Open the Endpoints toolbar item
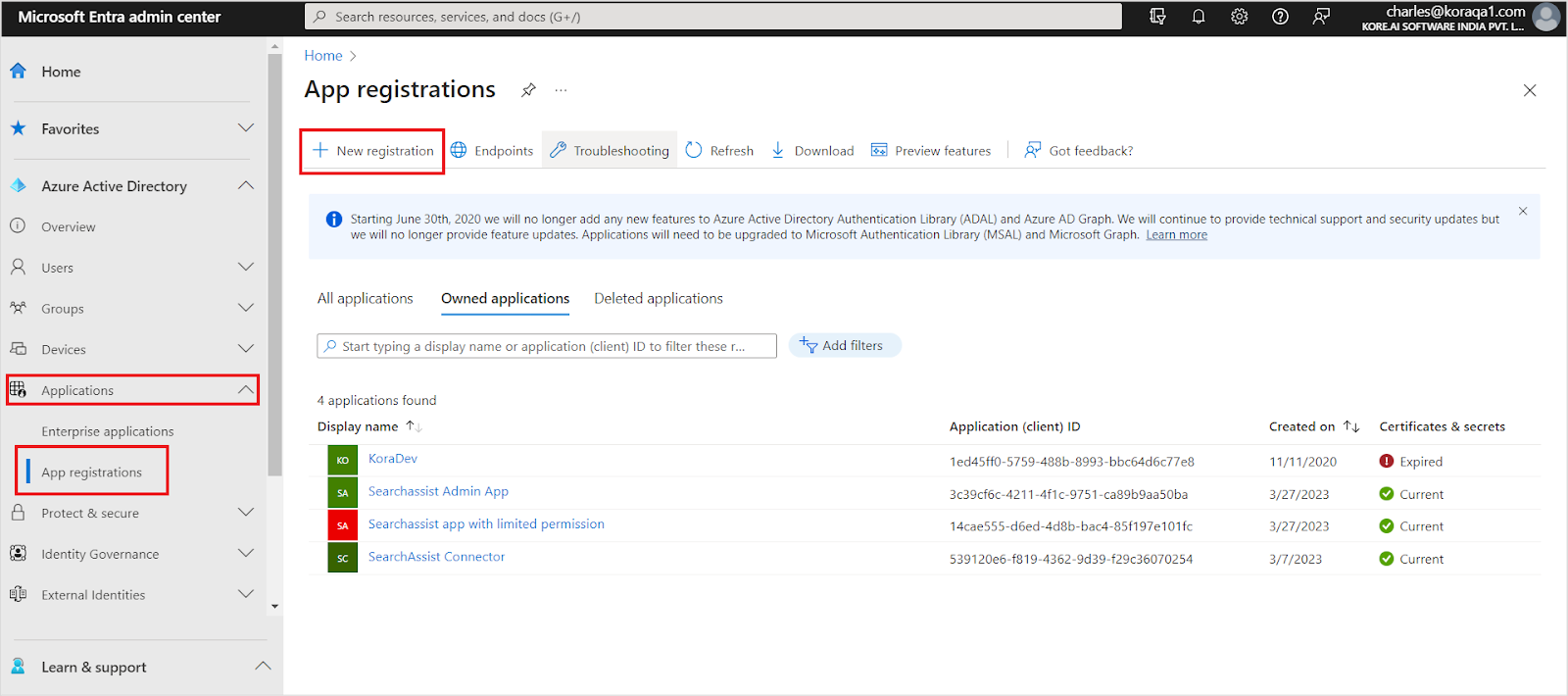 coord(492,151)
